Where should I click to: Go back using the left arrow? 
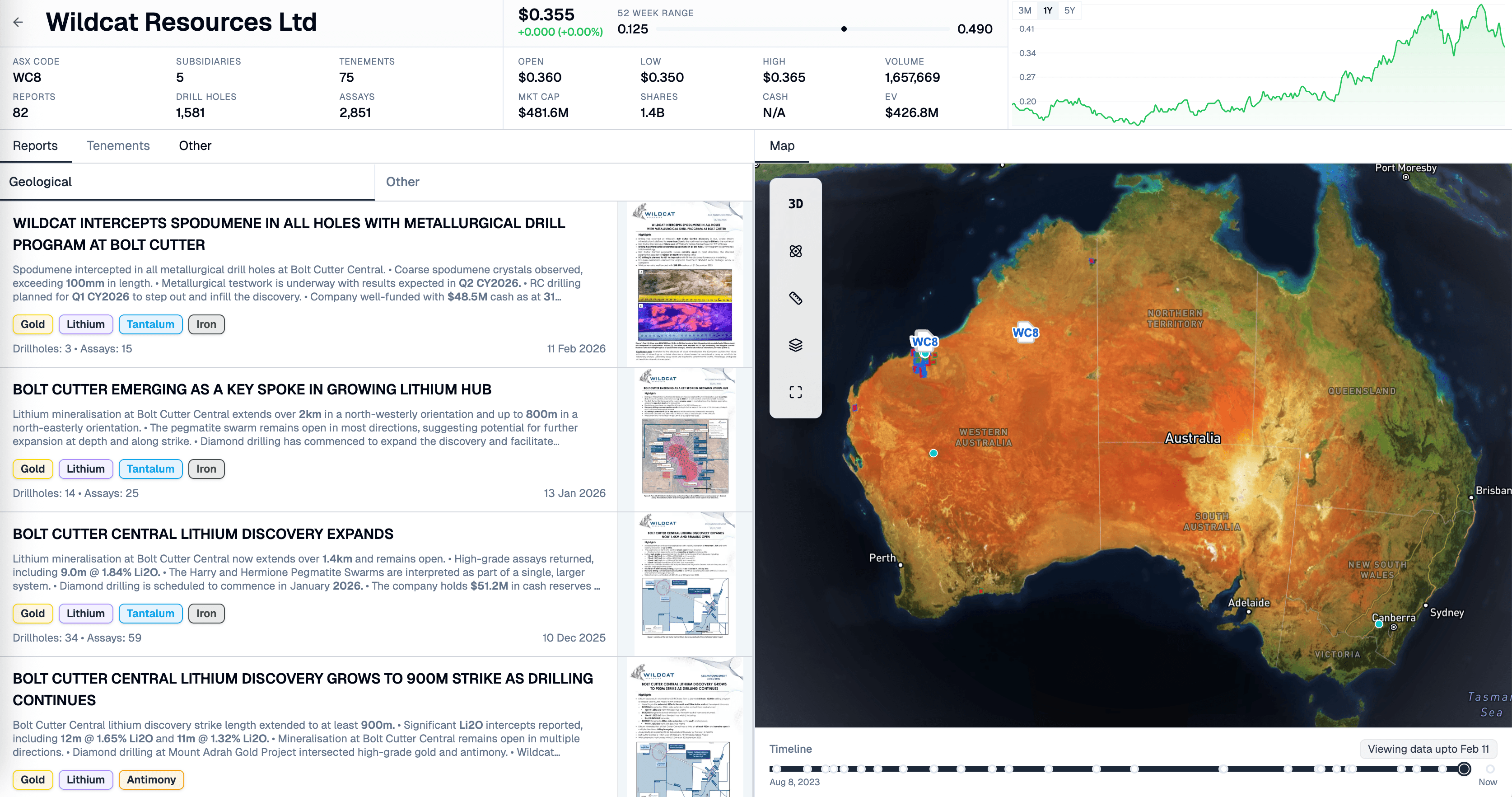coord(18,22)
